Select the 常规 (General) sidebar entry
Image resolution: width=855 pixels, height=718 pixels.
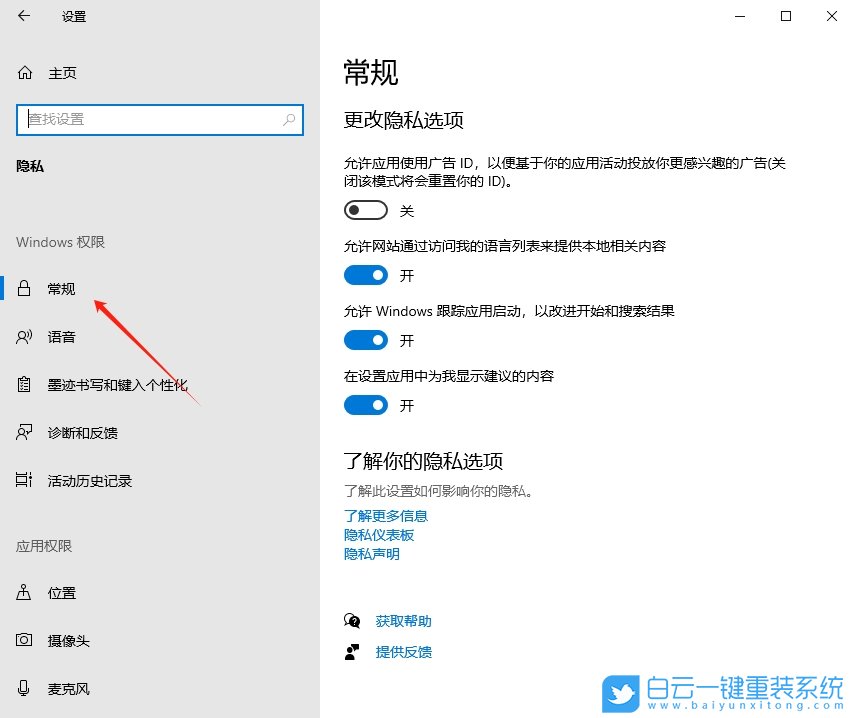point(60,288)
